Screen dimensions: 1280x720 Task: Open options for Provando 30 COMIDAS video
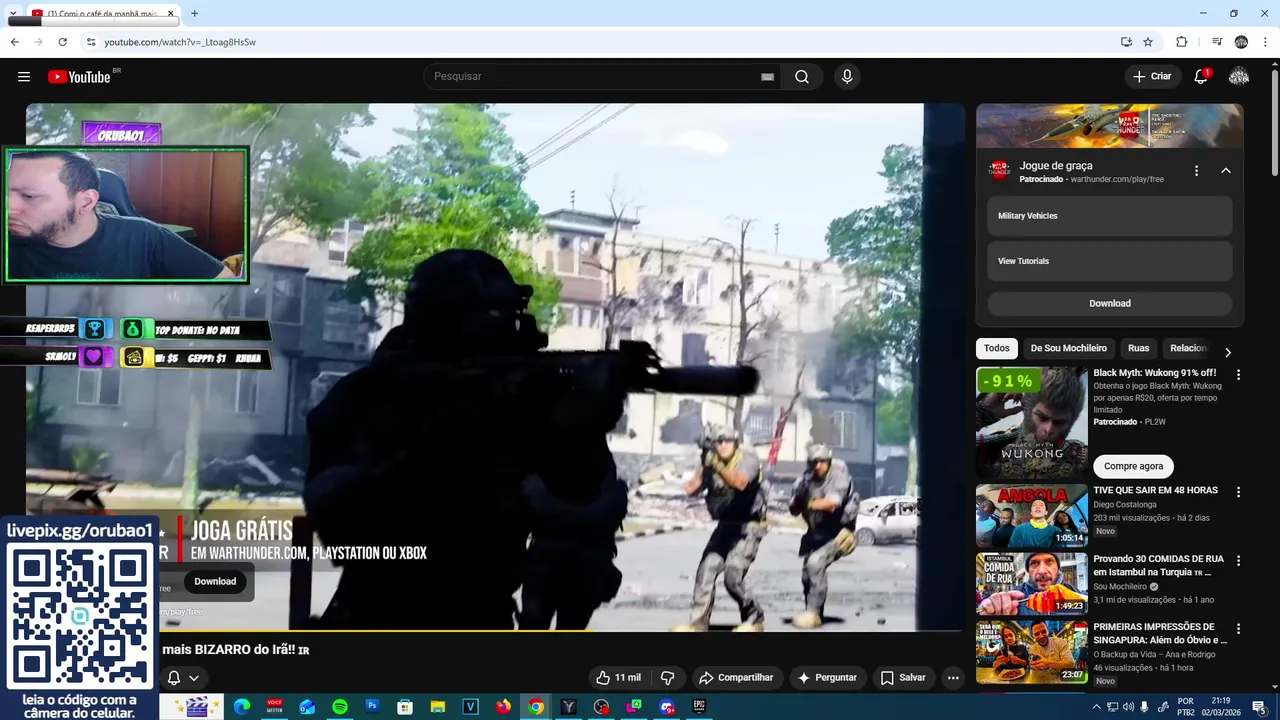click(1238, 561)
